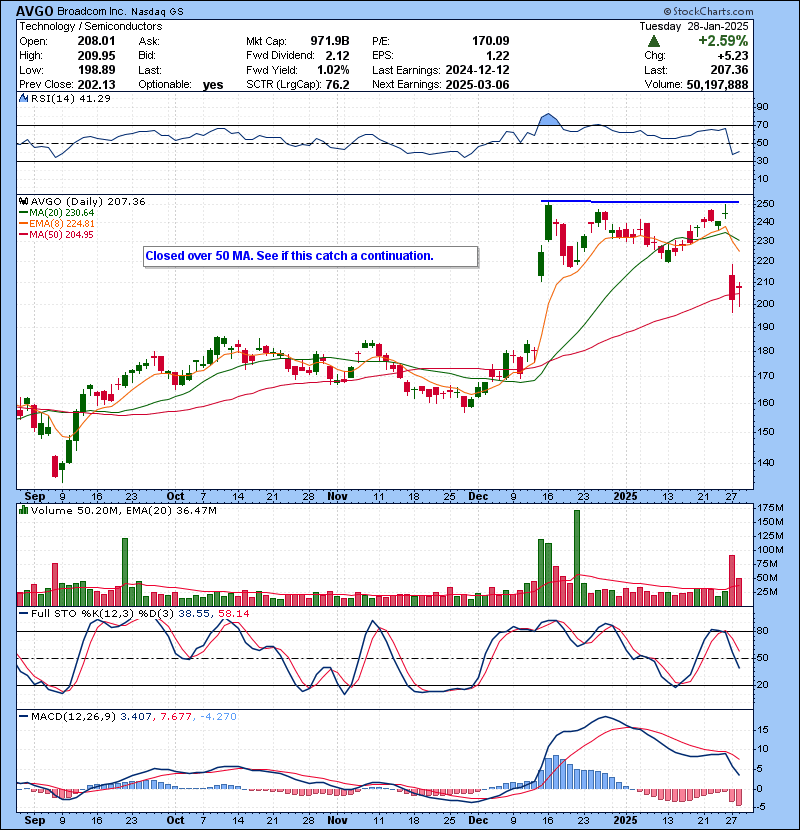Click the Optionable 'yes' value

tap(213, 85)
